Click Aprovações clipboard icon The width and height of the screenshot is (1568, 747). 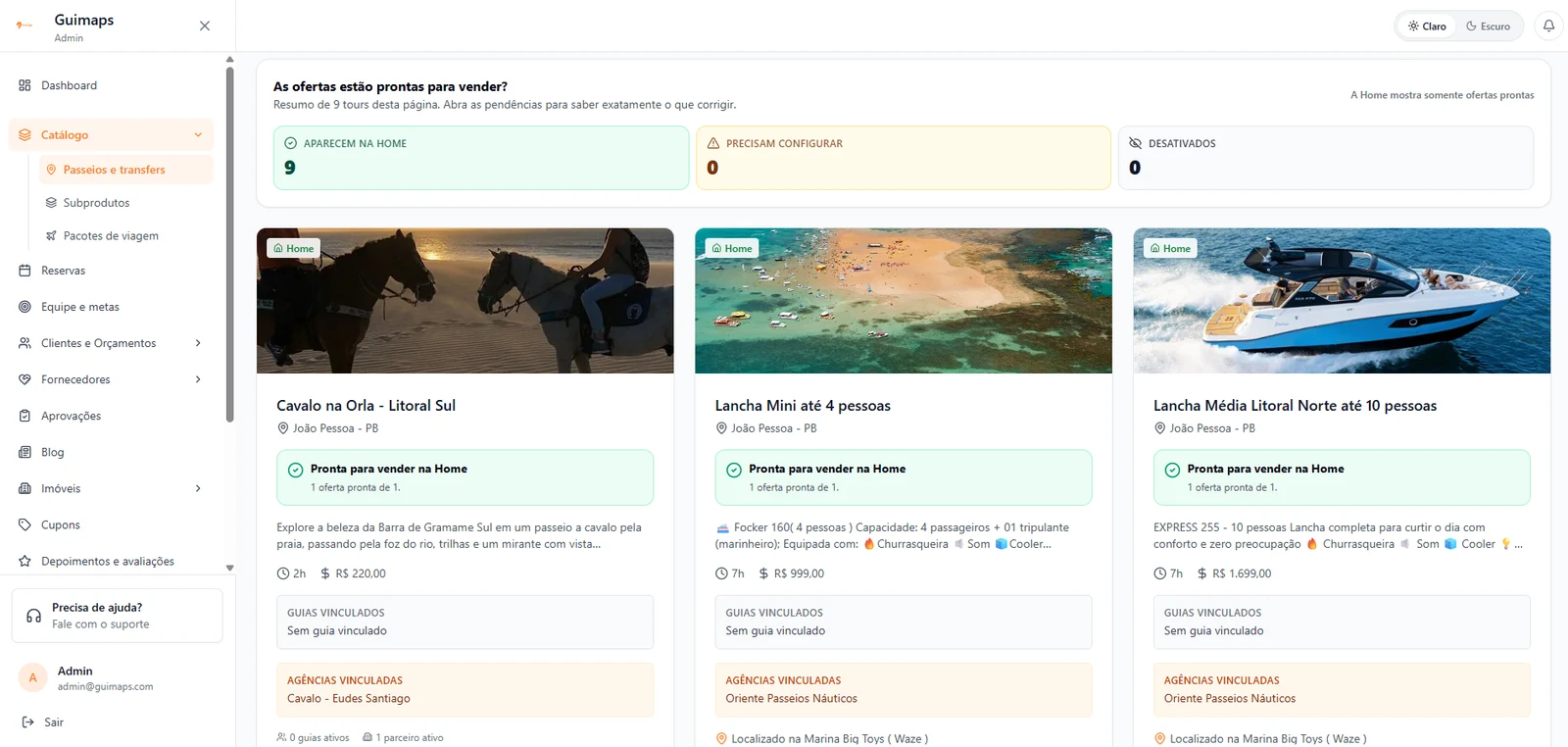point(24,416)
